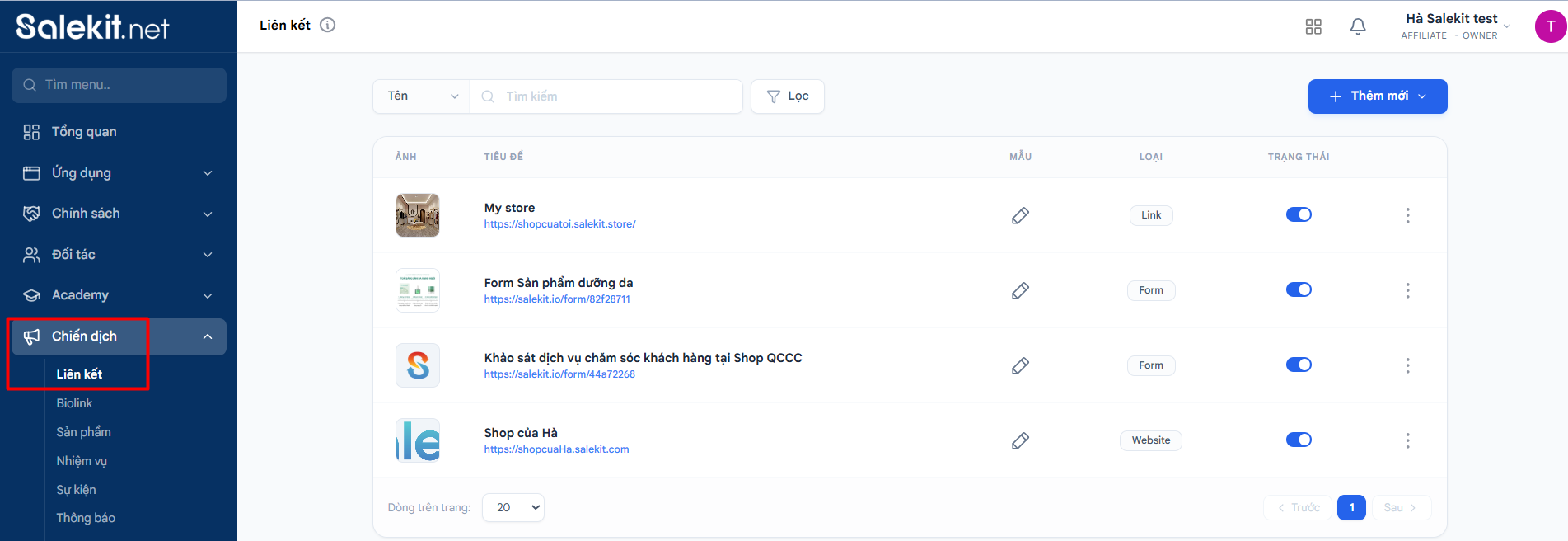Open the apps grid icon in header
Viewport: 1568px width, 541px height.
[1313, 26]
